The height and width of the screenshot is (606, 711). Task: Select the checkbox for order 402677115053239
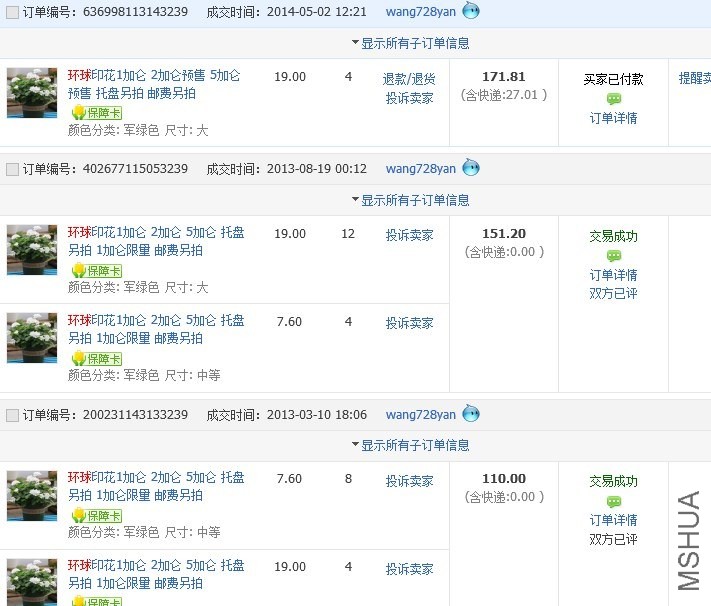pyautogui.click(x=12, y=169)
